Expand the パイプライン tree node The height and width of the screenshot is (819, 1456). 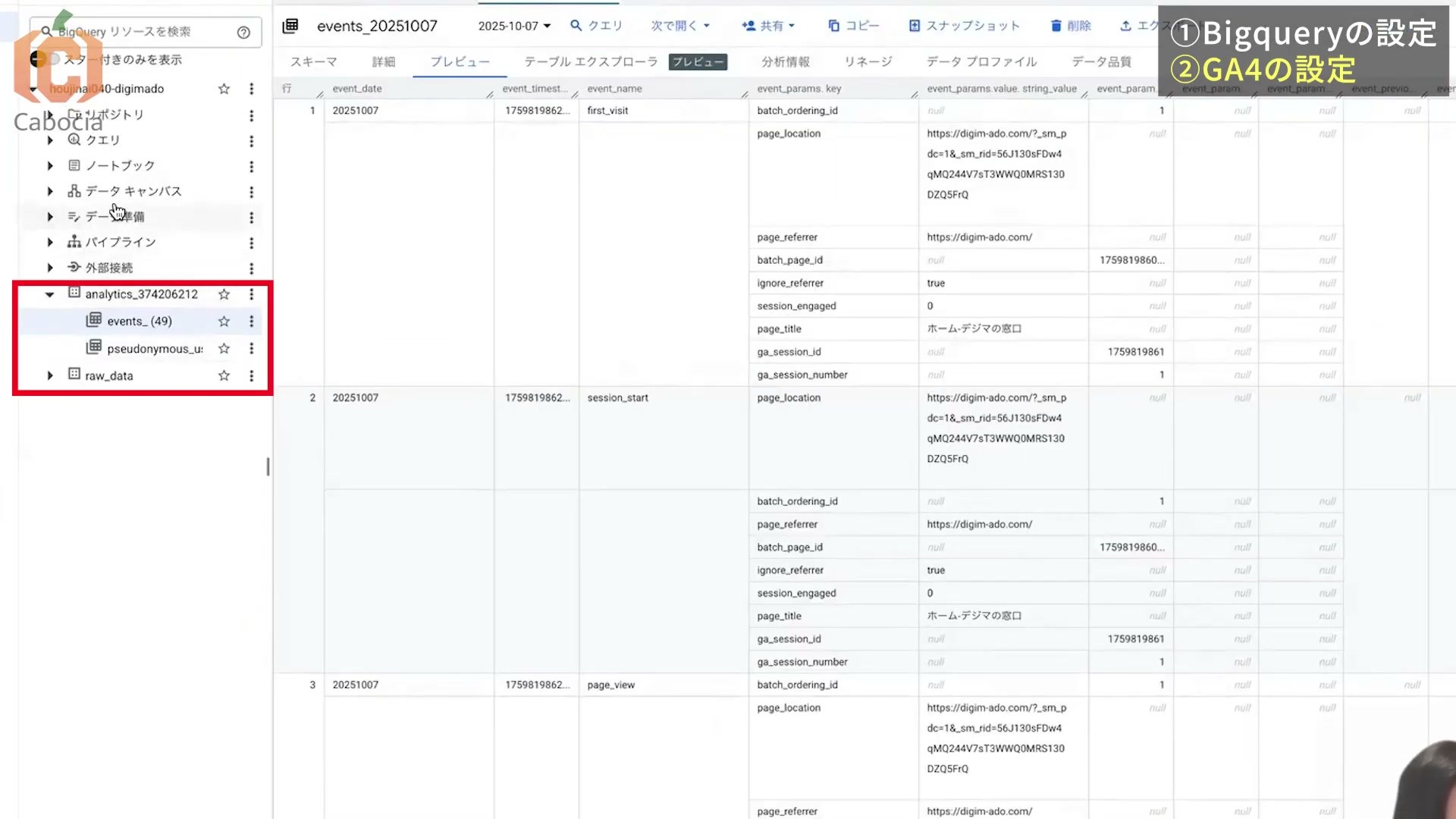[50, 243]
